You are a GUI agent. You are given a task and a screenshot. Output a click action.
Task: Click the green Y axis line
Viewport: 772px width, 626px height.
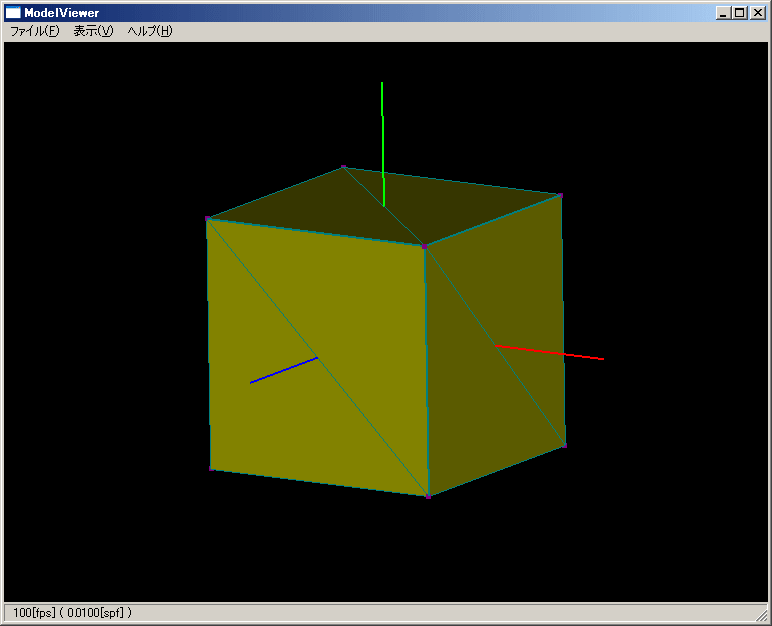[x=383, y=144]
